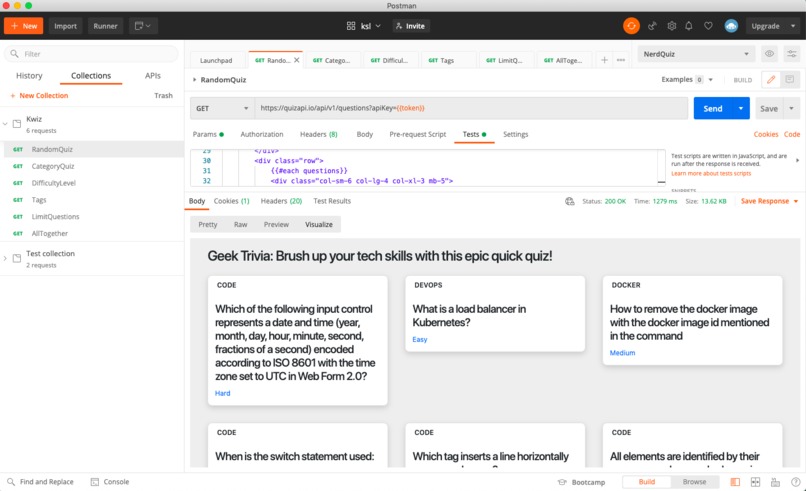This screenshot has width=806, height=491.
Task: Switch to Browse mode
Action: coord(694,482)
